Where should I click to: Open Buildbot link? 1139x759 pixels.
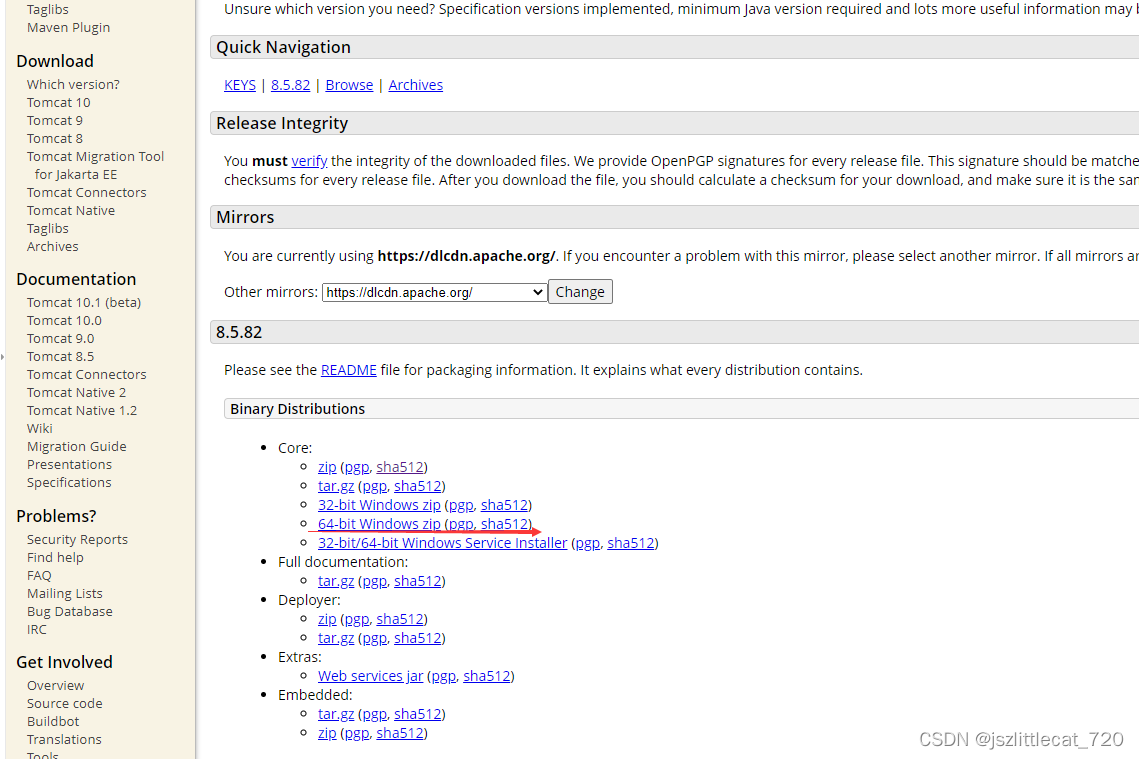[53, 721]
